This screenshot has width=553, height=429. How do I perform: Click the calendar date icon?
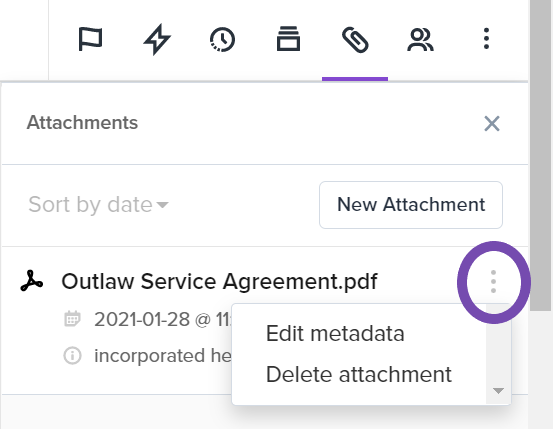point(72,319)
